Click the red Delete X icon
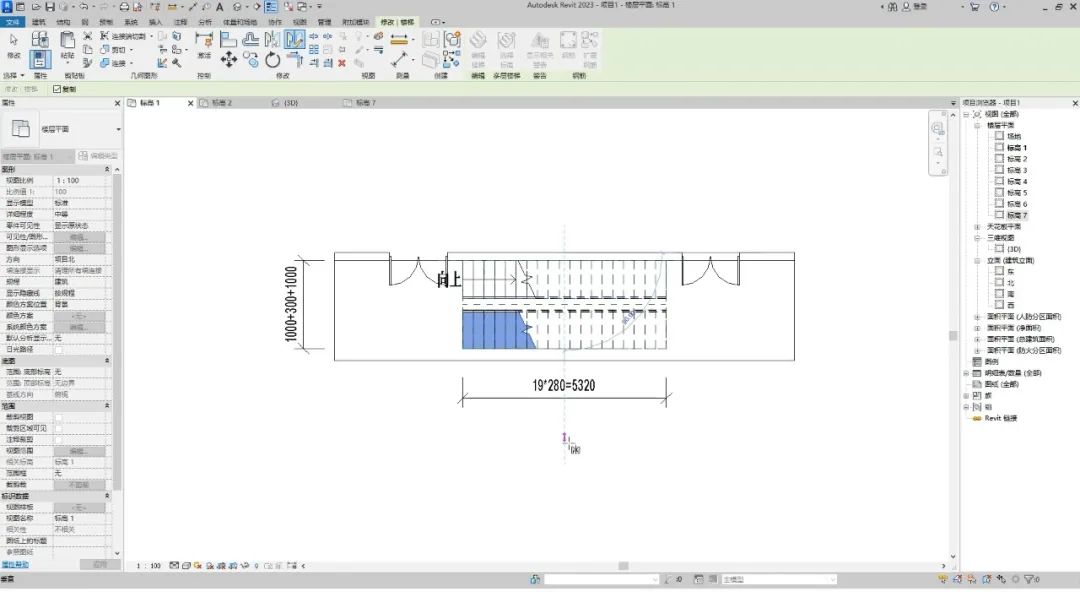 [342, 63]
